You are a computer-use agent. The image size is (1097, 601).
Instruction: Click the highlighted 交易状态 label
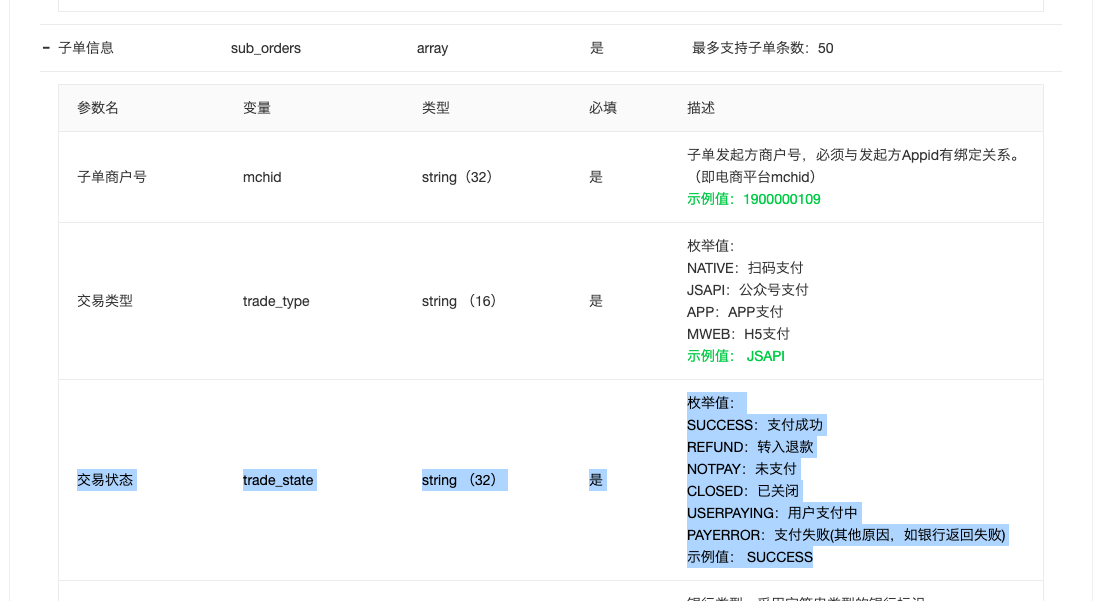tap(105, 480)
